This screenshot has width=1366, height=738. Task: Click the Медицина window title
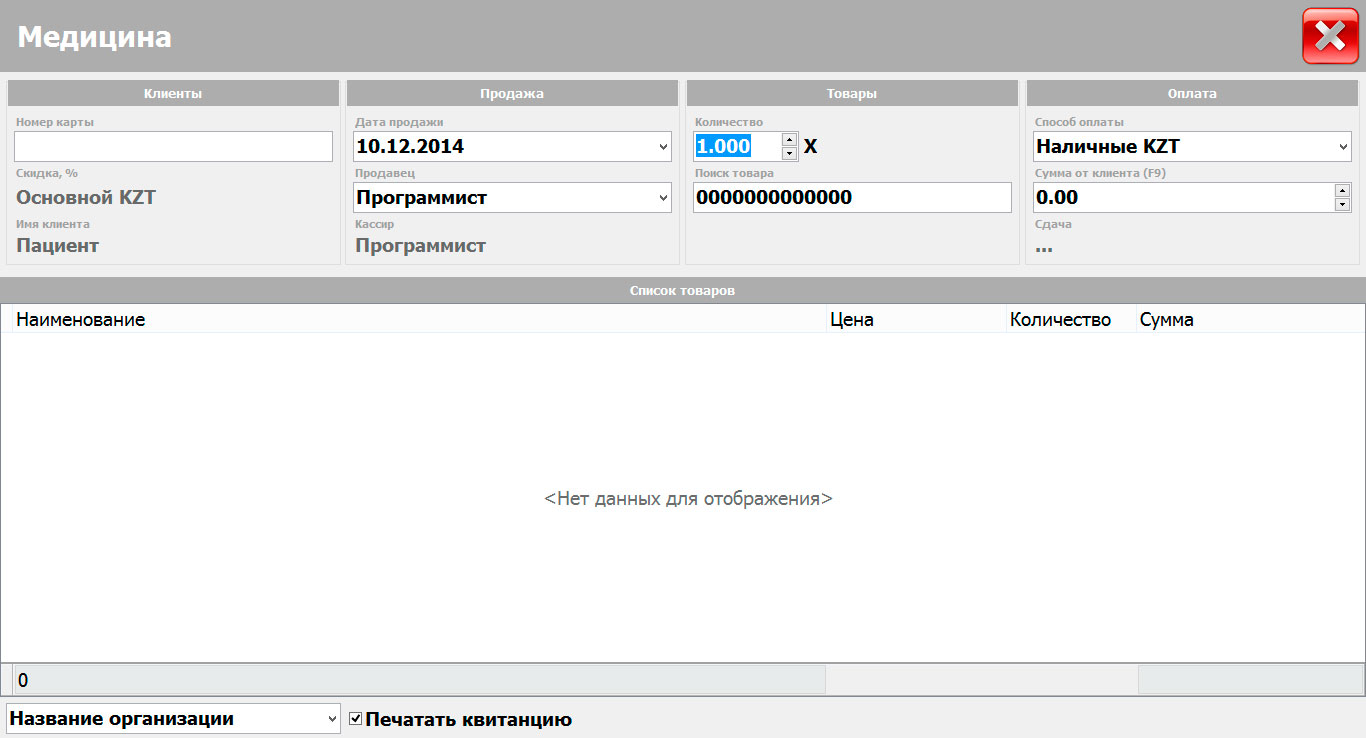coord(95,37)
